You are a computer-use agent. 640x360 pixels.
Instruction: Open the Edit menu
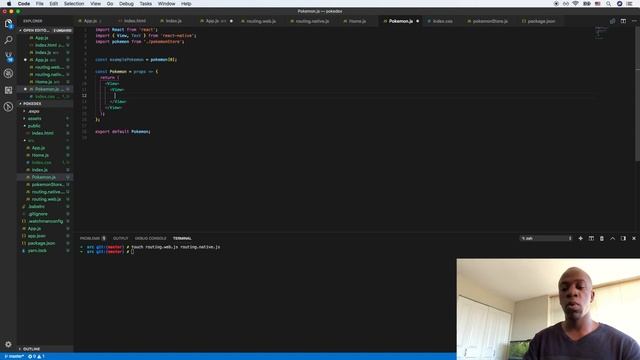pos(53,4)
